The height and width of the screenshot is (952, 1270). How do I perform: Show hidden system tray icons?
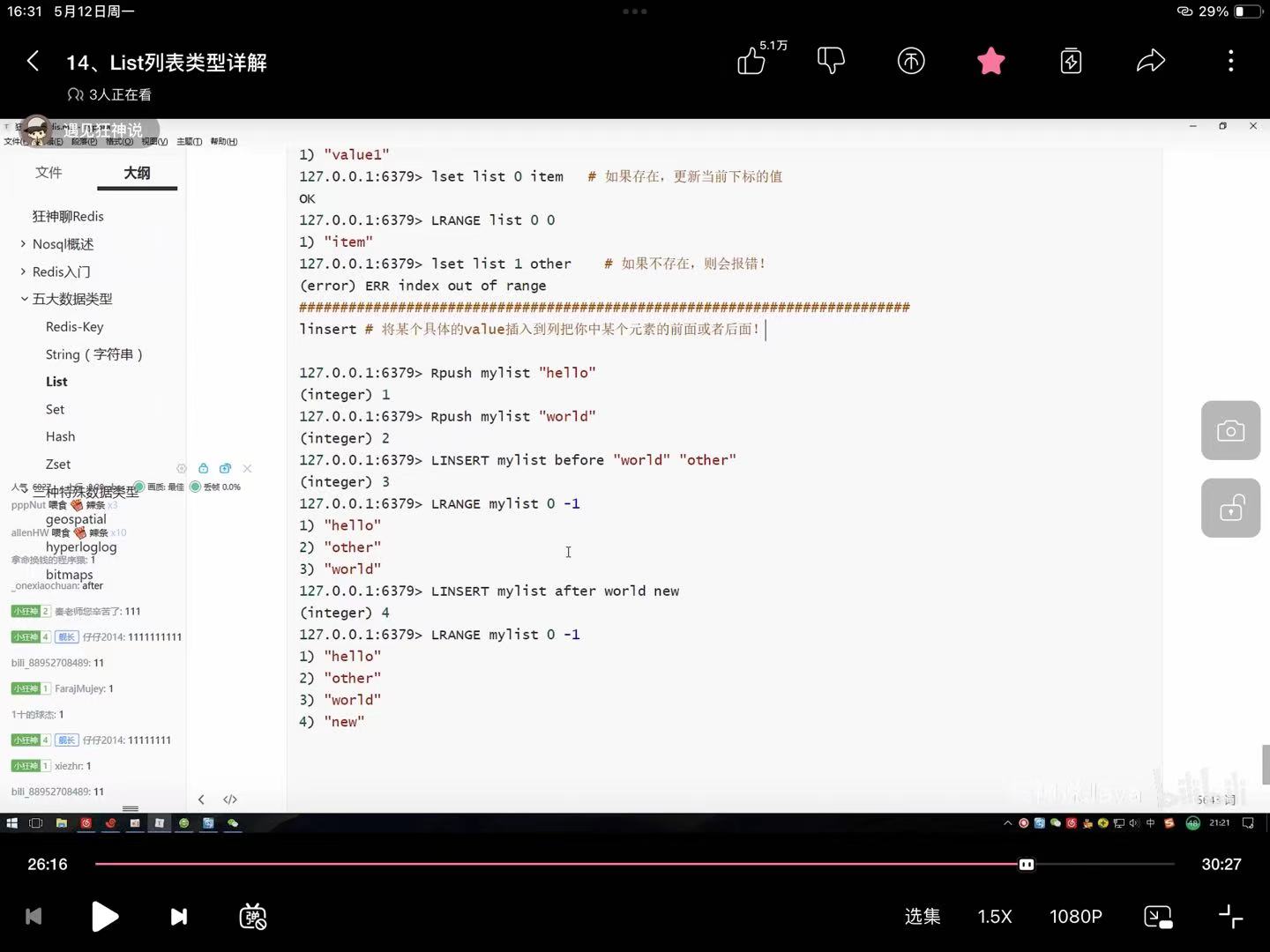[1008, 823]
